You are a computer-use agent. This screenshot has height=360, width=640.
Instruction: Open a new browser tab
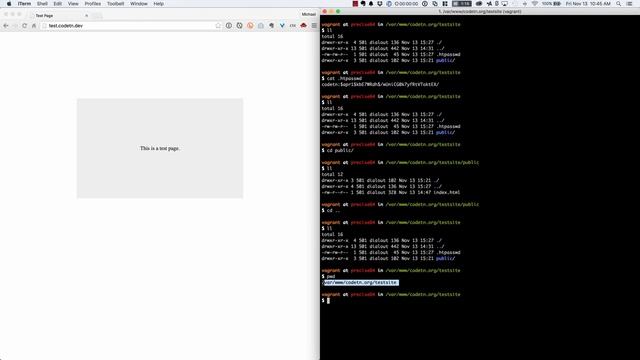pyautogui.click(x=97, y=16)
